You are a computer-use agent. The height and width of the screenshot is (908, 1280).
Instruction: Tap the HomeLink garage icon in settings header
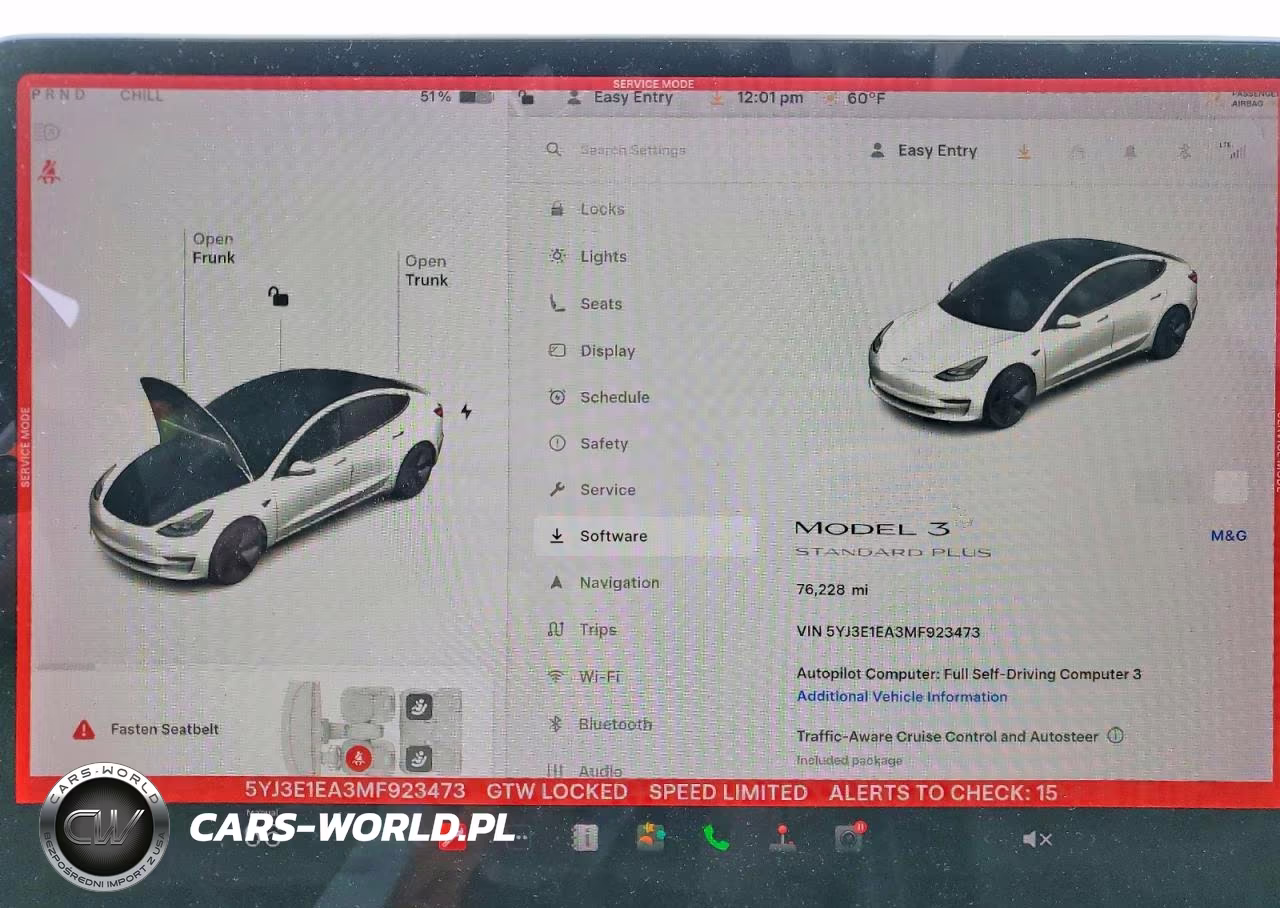(1078, 152)
